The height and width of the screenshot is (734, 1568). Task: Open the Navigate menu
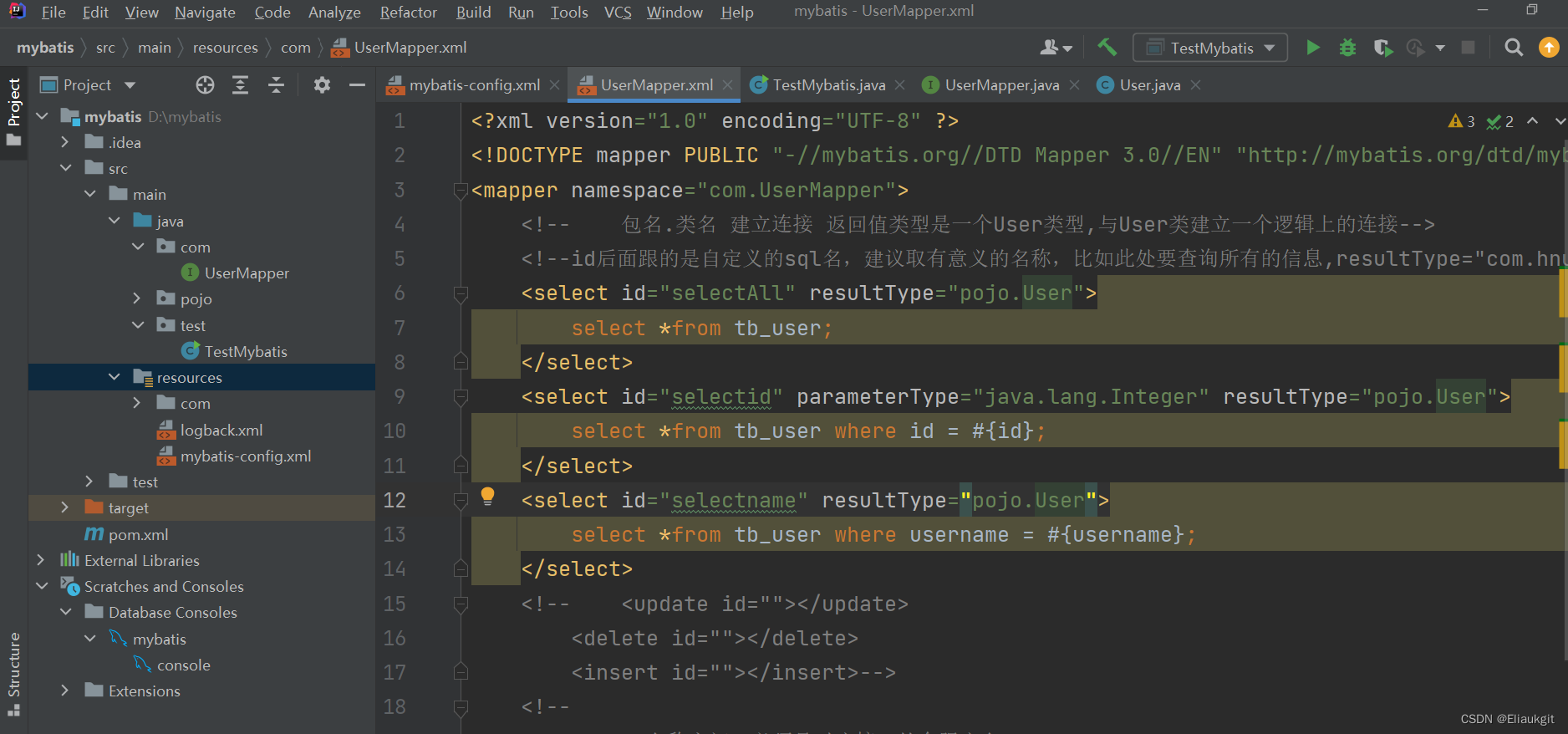[205, 13]
